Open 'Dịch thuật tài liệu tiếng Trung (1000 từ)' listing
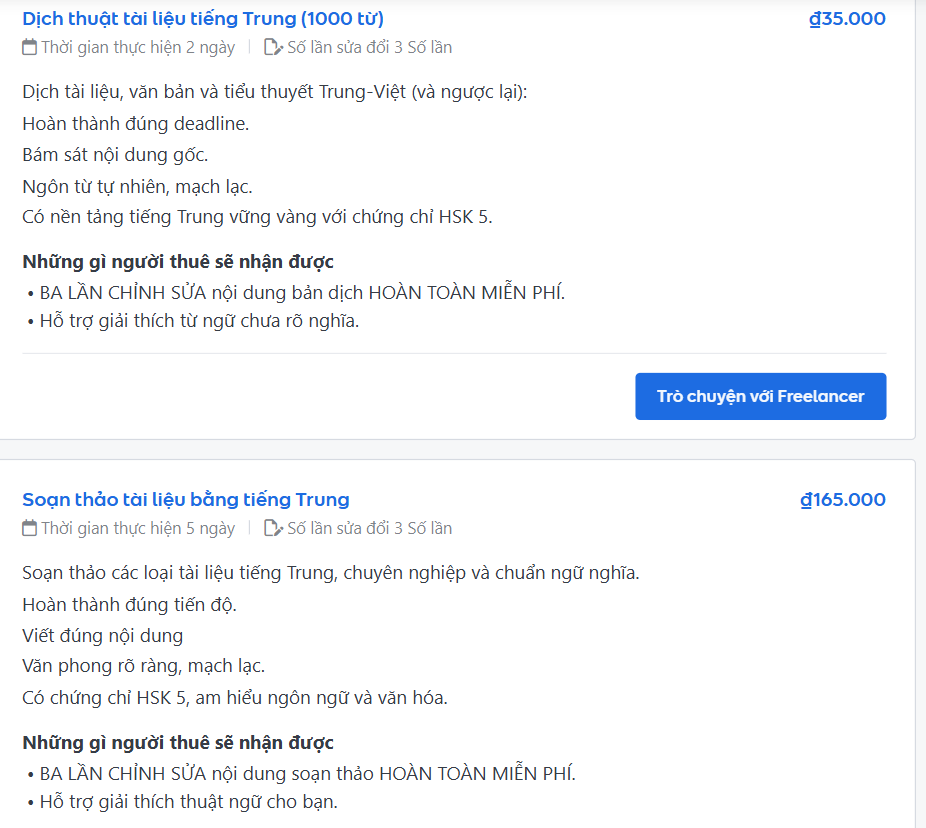Screen dimensions: 926x828 pos(205,17)
